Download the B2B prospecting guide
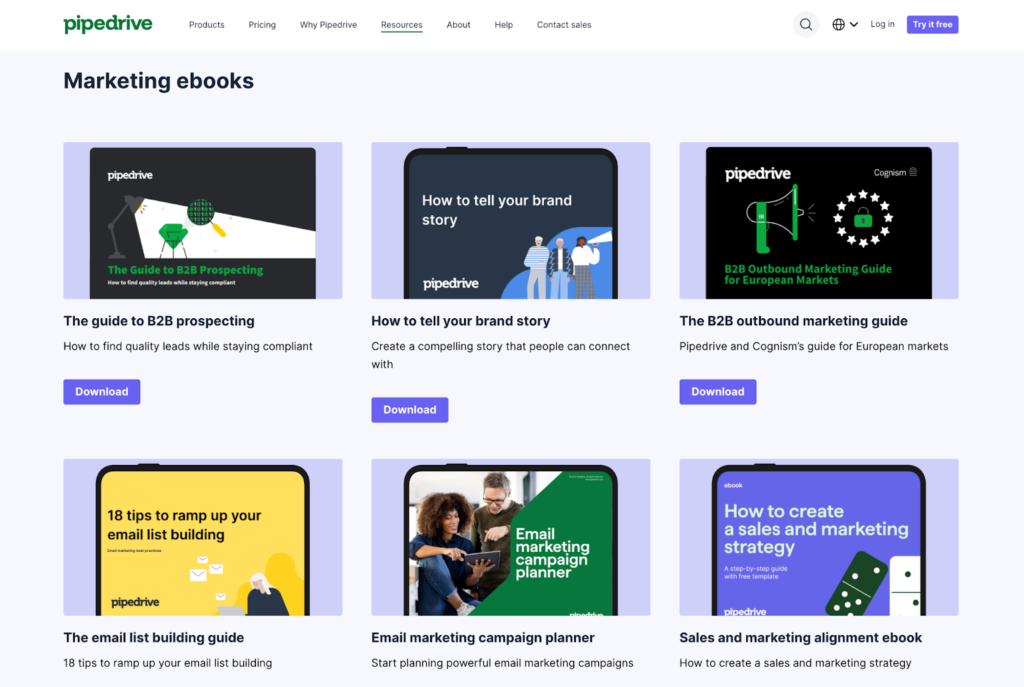 pos(102,392)
